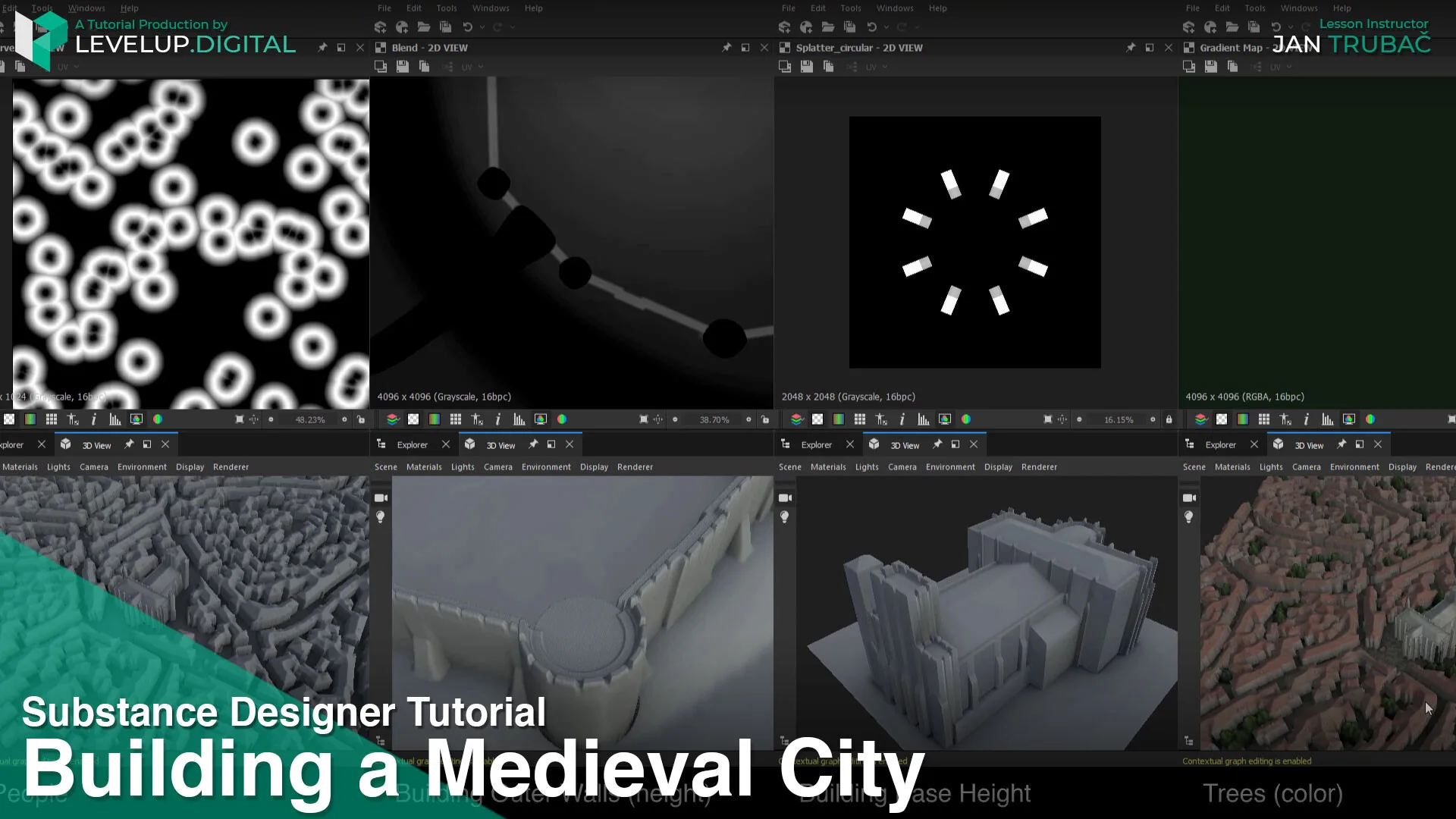1456x819 pixels.
Task: Click the Lights menu in the Trees 3D viewport
Action: [x=1271, y=466]
